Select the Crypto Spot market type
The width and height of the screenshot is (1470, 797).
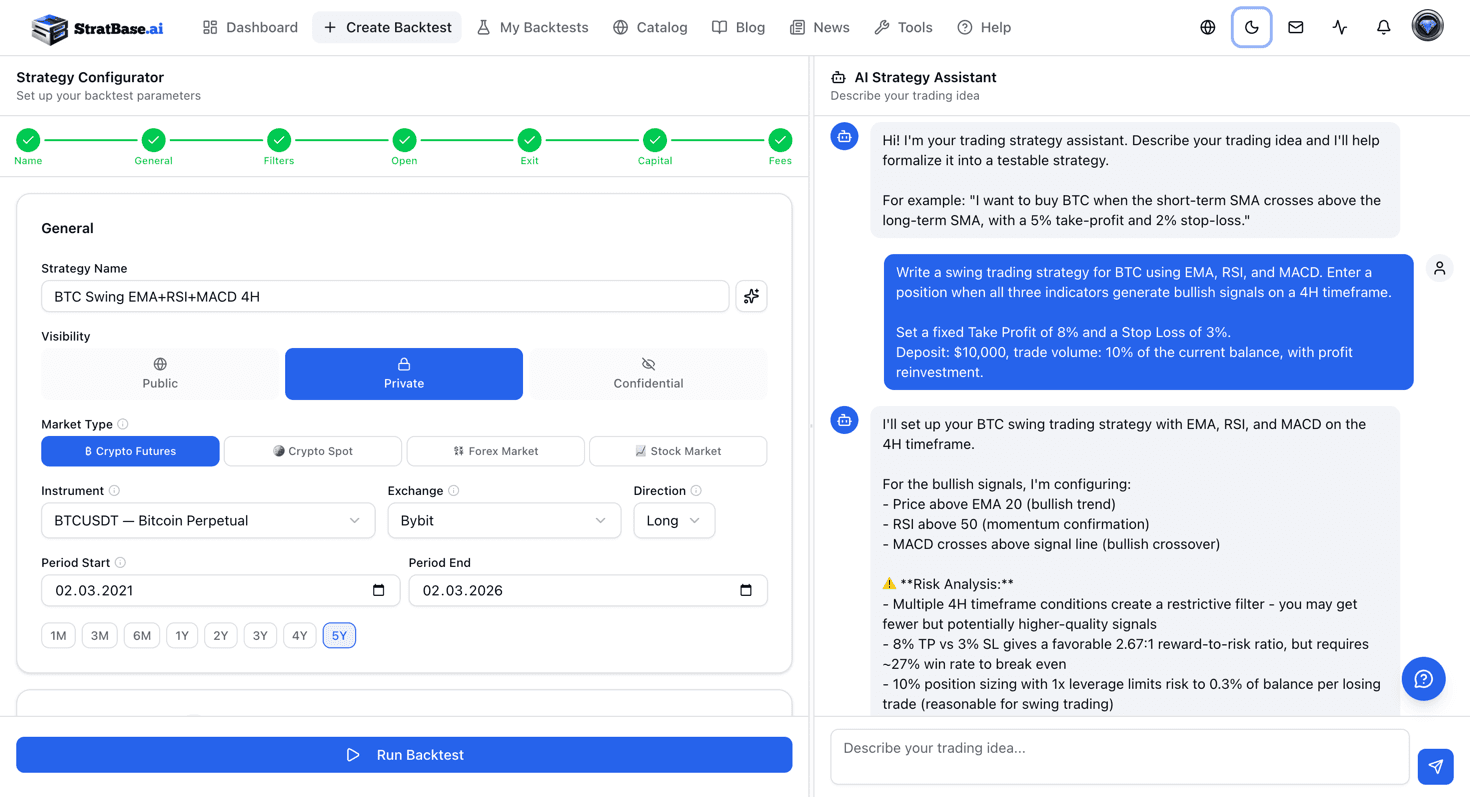coord(312,451)
